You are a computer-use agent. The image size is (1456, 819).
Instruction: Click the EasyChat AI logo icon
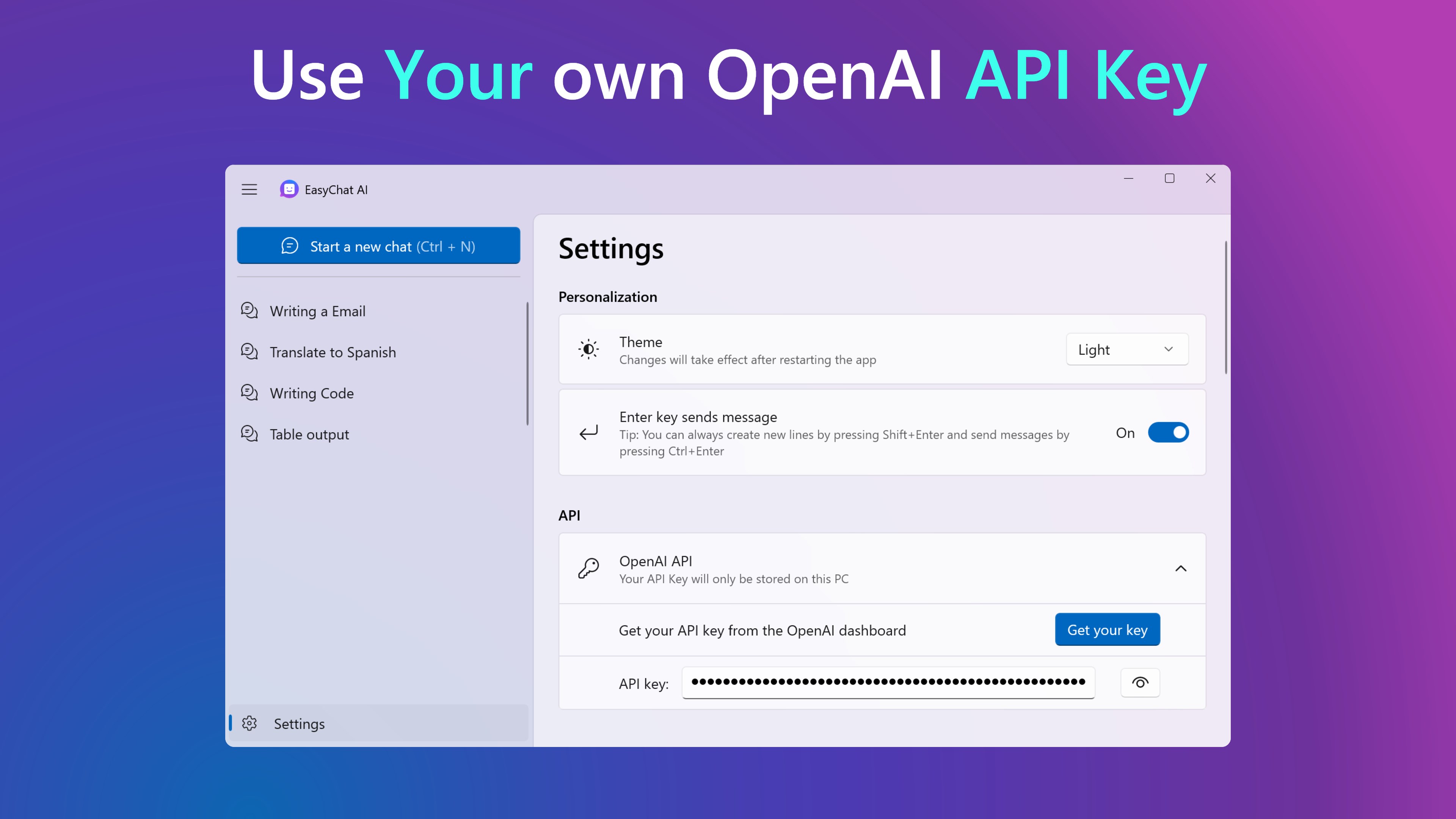289,189
